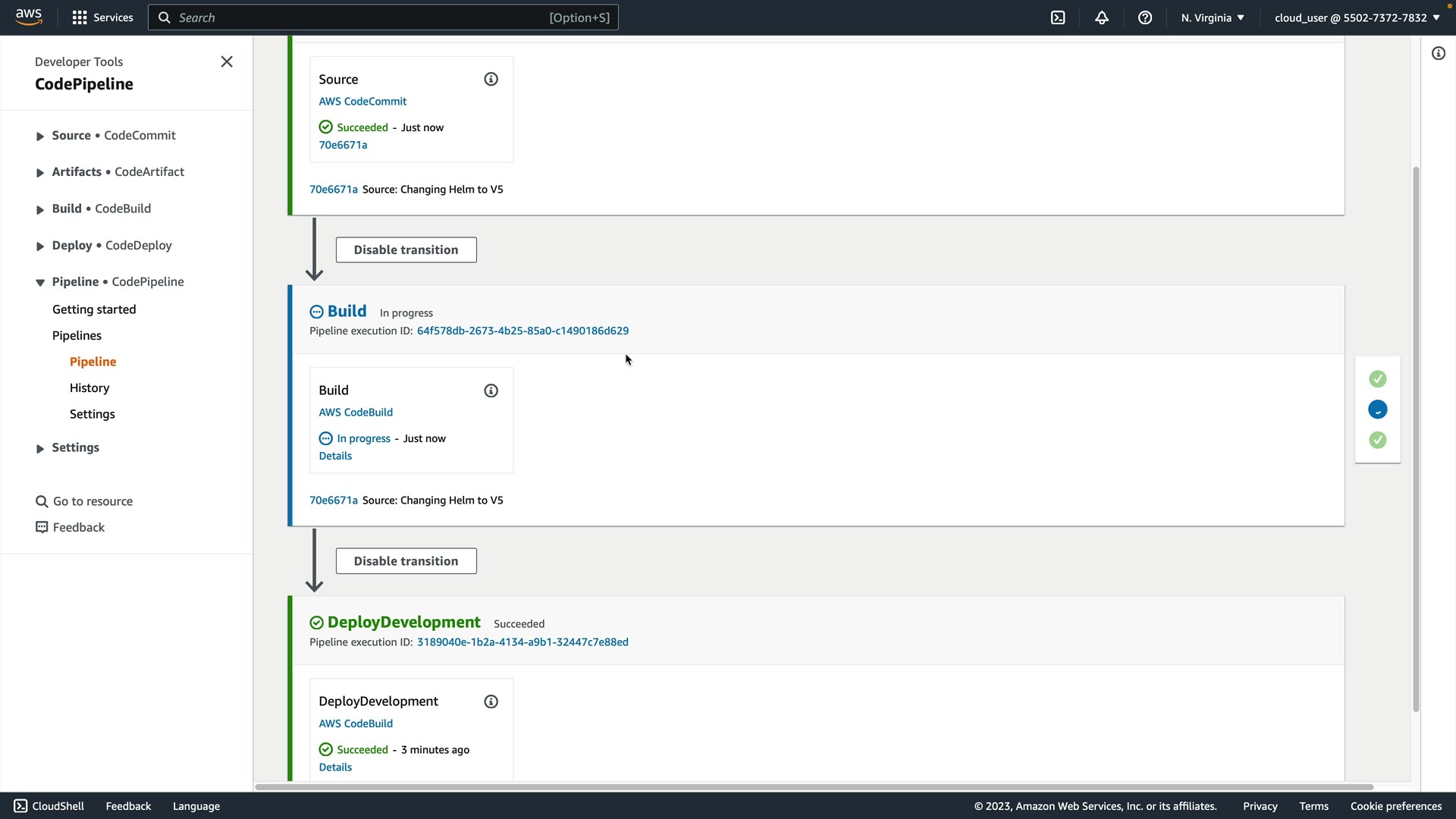Screen dimensions: 1456x819
Task: Click info icon on Source action card
Action: (x=491, y=80)
